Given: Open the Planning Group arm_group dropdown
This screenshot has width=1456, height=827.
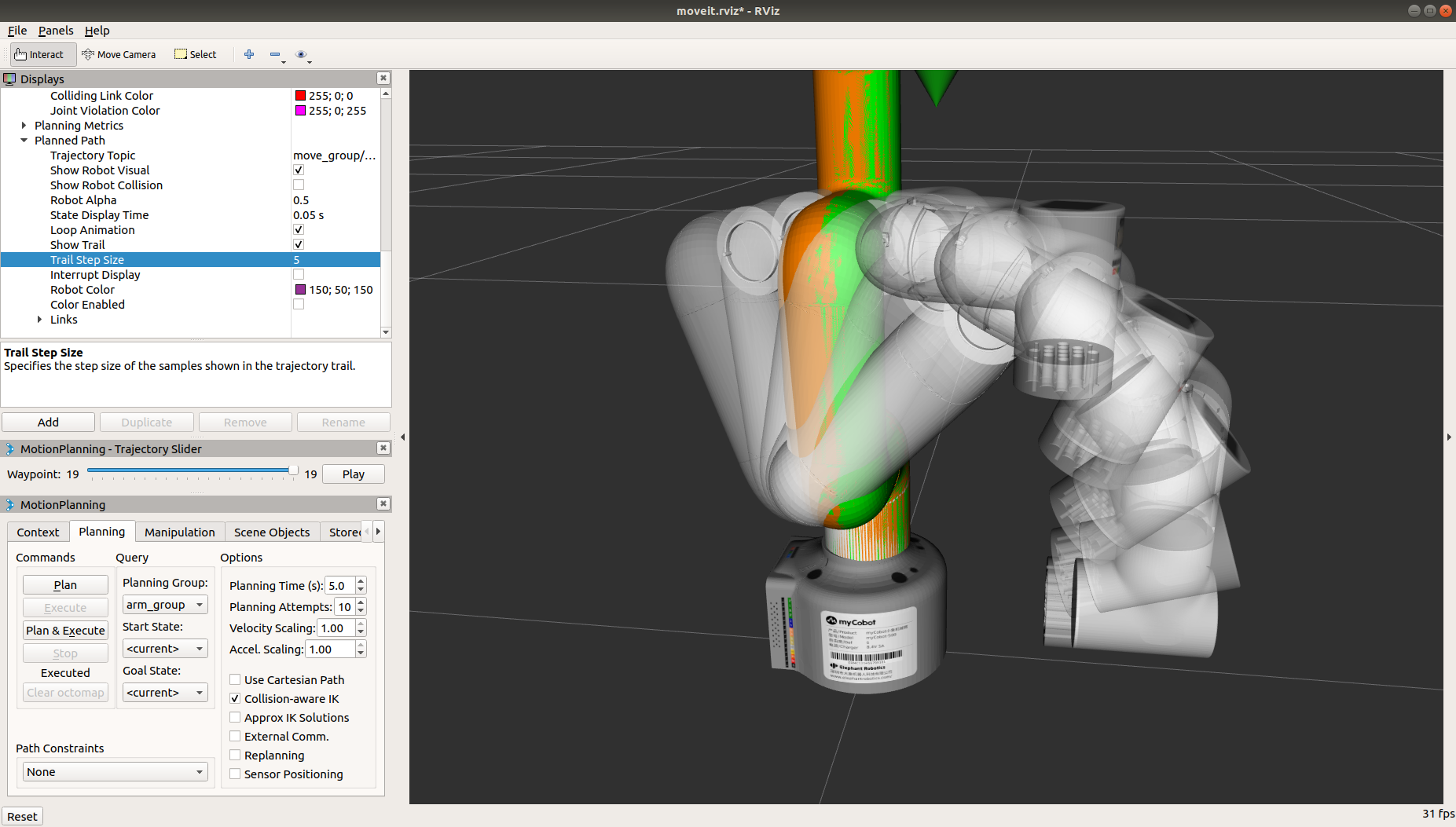Looking at the screenshot, I should tap(165, 605).
